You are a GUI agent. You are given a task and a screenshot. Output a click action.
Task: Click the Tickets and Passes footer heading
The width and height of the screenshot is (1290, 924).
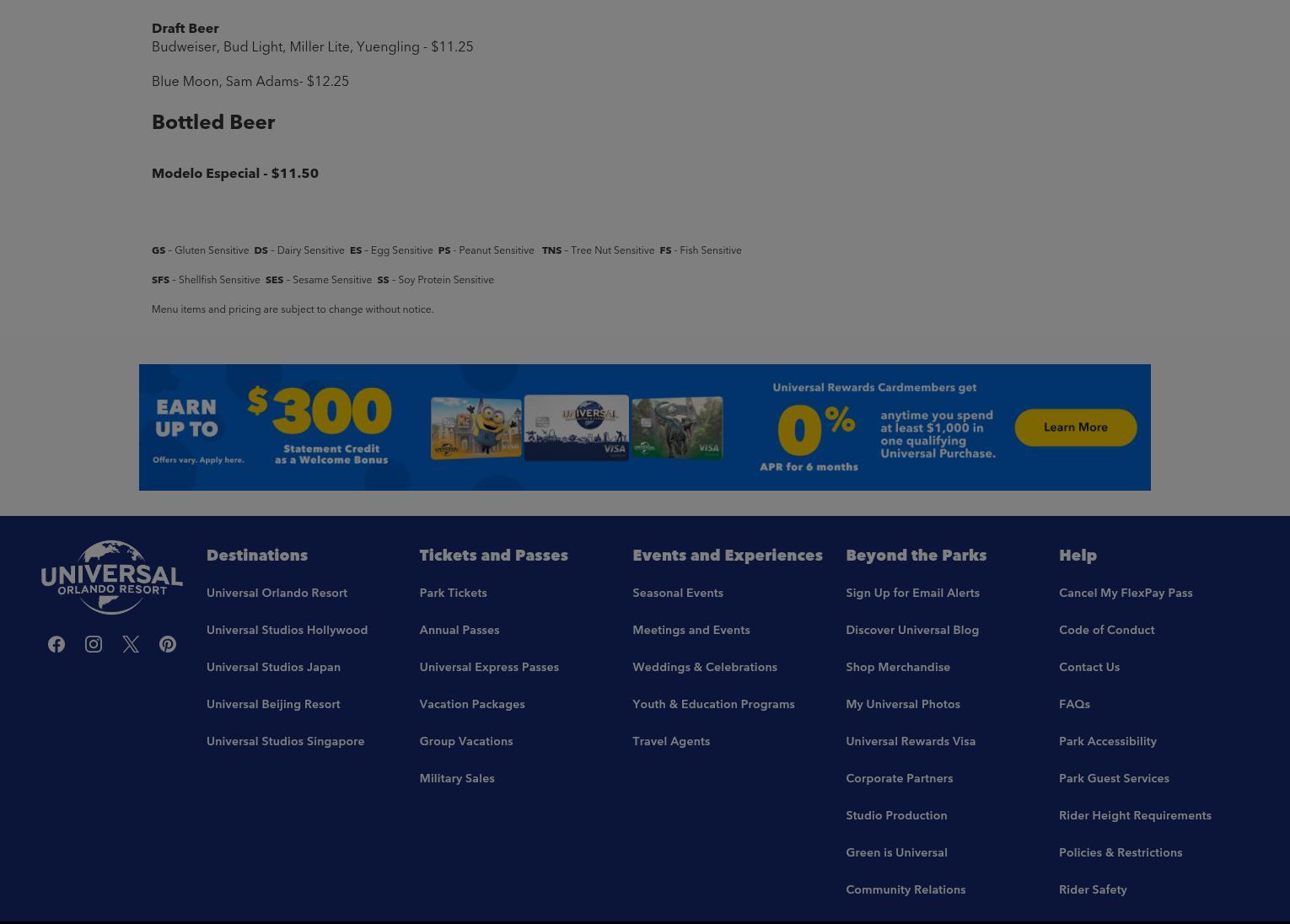(x=494, y=556)
